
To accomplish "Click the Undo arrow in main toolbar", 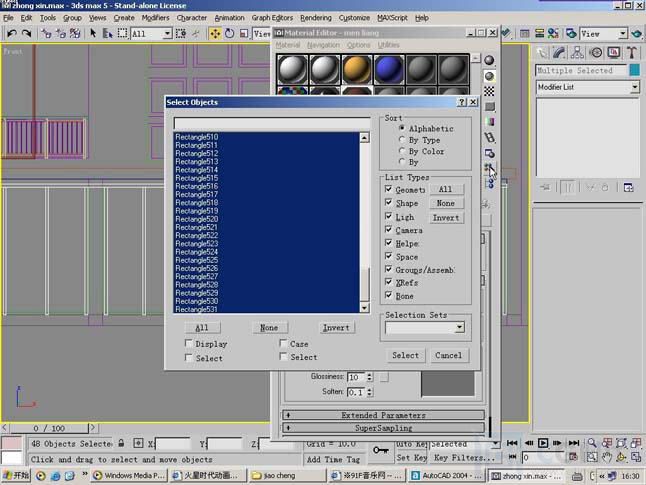I will pyautogui.click(x=12, y=33).
